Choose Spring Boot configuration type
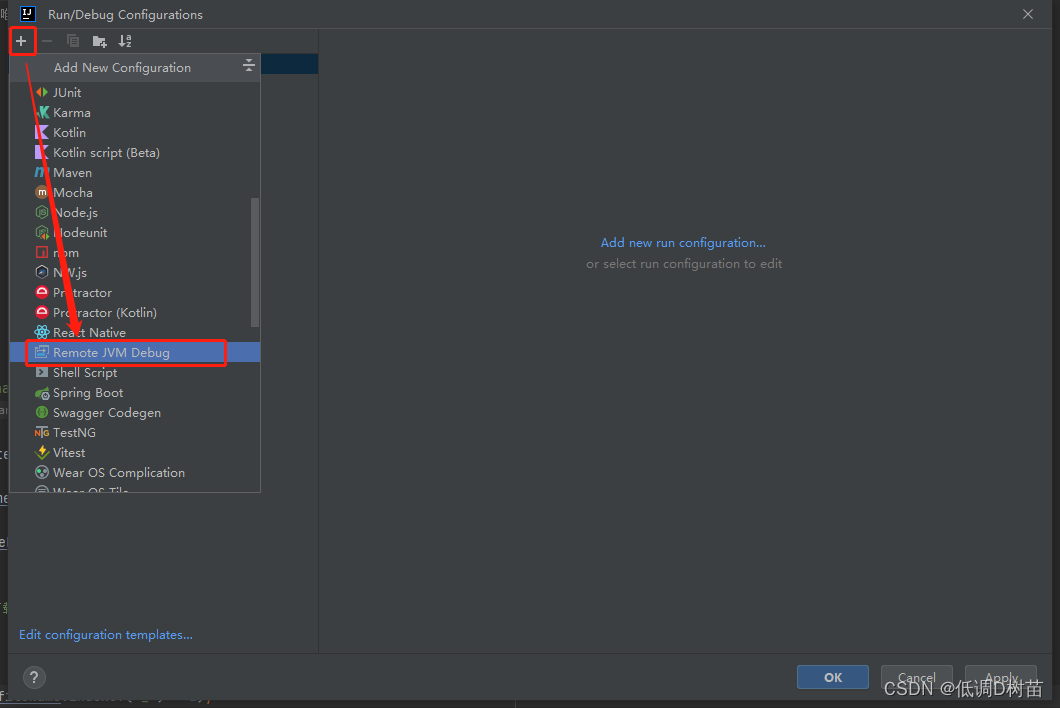 coord(135,392)
